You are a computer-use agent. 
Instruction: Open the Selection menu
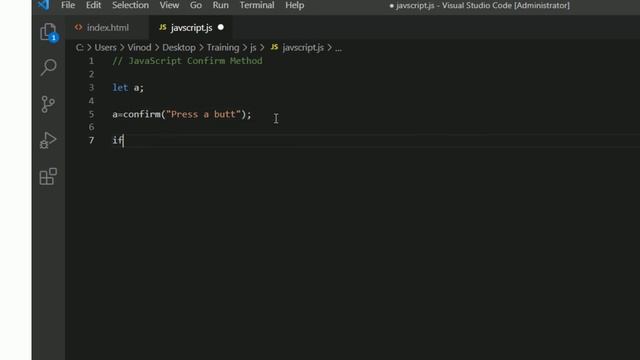[130, 5]
